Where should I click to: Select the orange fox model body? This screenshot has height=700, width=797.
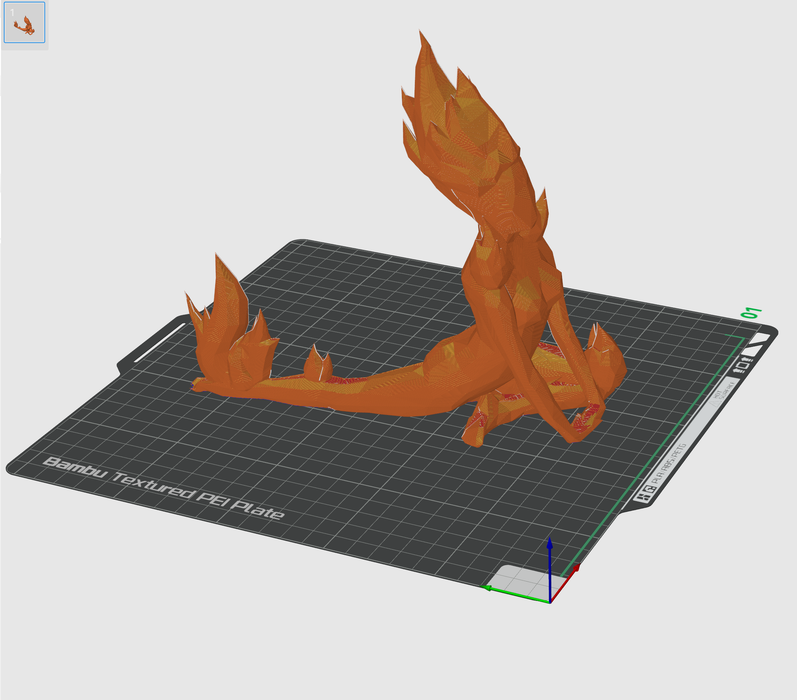(x=400, y=382)
